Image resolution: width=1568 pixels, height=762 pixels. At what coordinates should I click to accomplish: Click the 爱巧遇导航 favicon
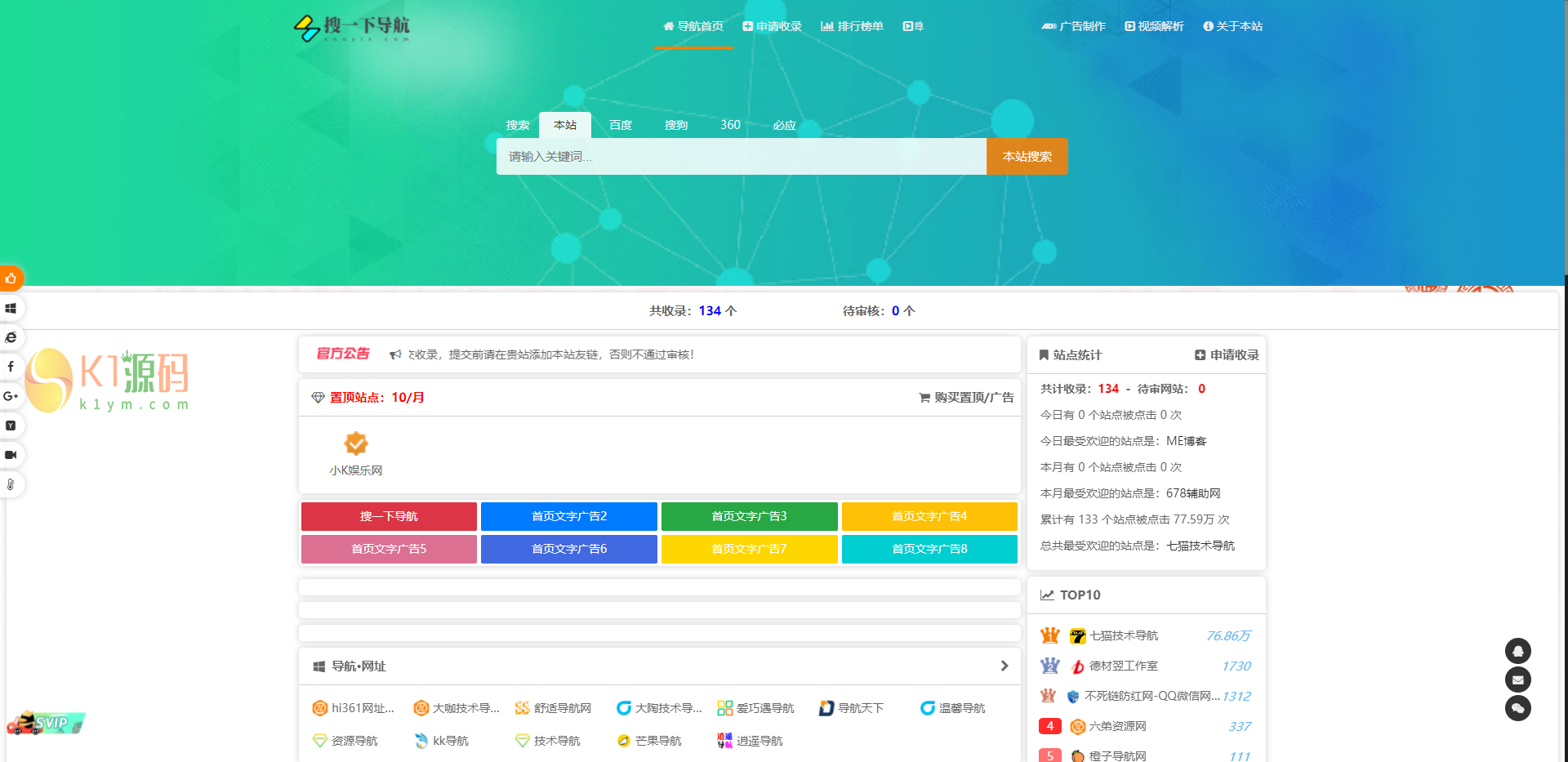point(725,708)
